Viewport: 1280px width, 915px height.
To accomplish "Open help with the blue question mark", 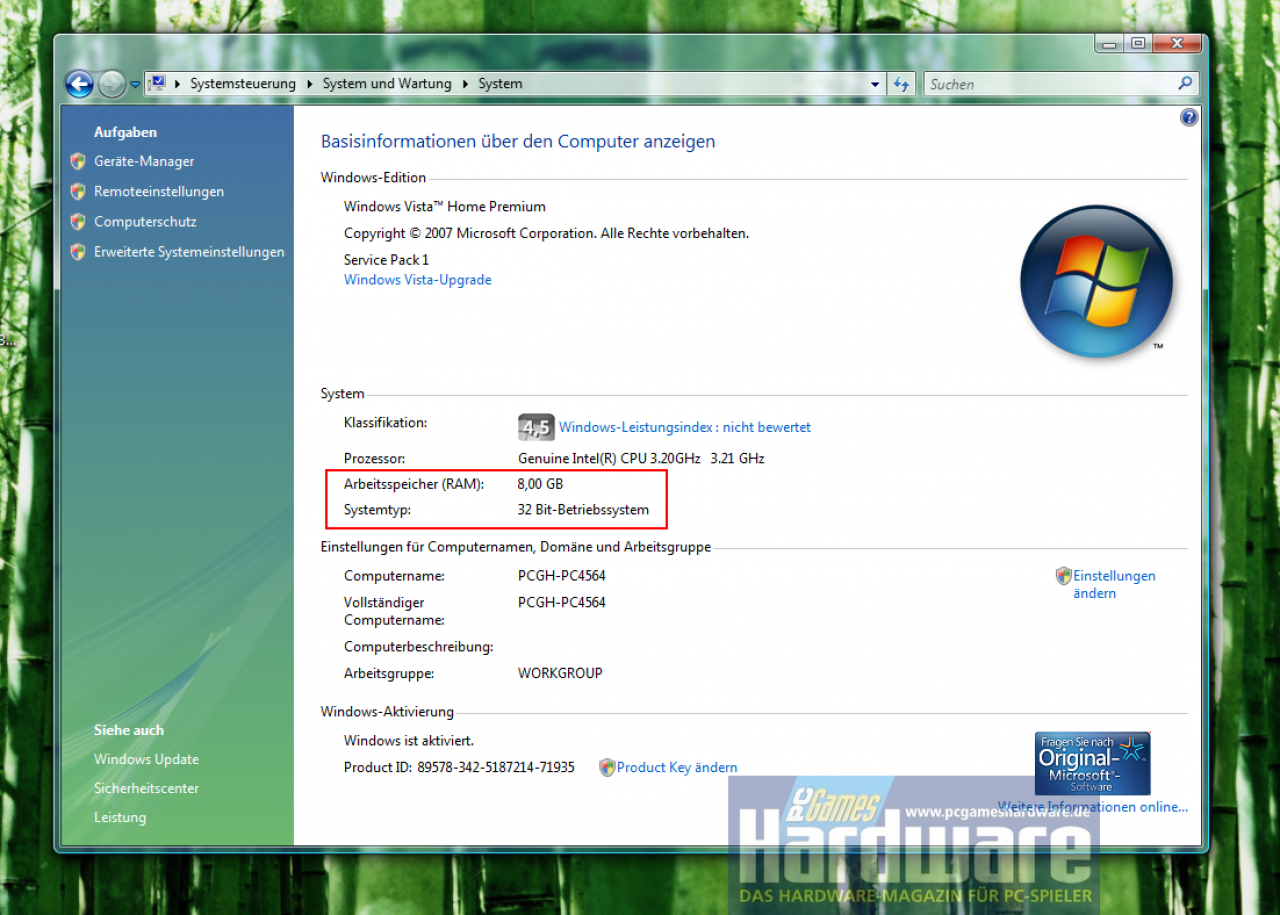I will pyautogui.click(x=1189, y=118).
